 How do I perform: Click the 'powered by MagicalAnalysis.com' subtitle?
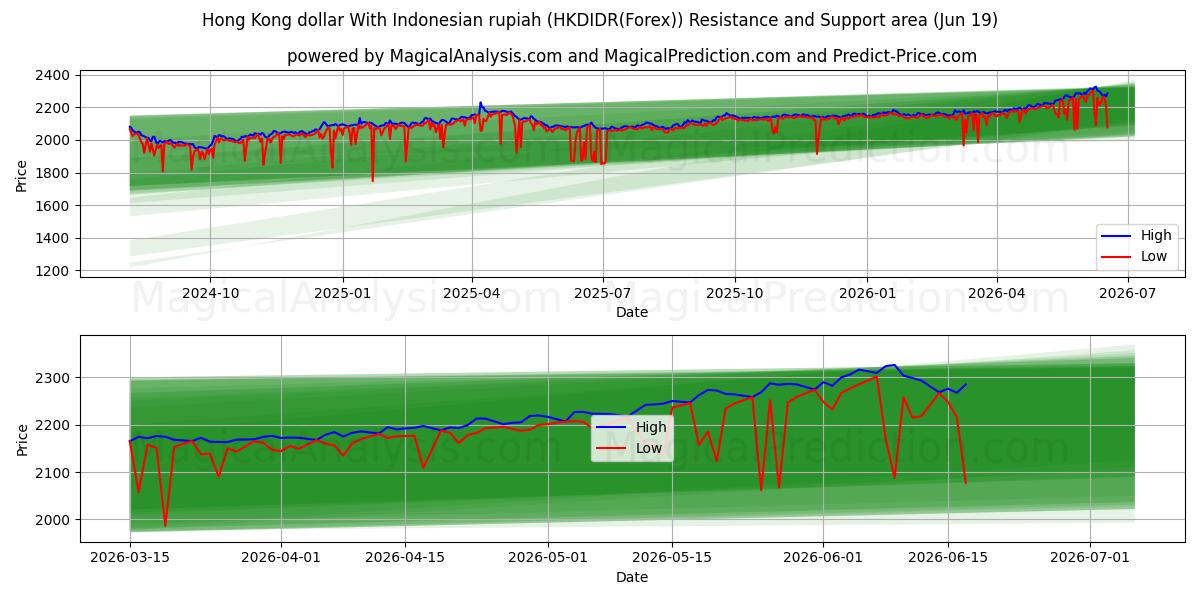(632, 56)
